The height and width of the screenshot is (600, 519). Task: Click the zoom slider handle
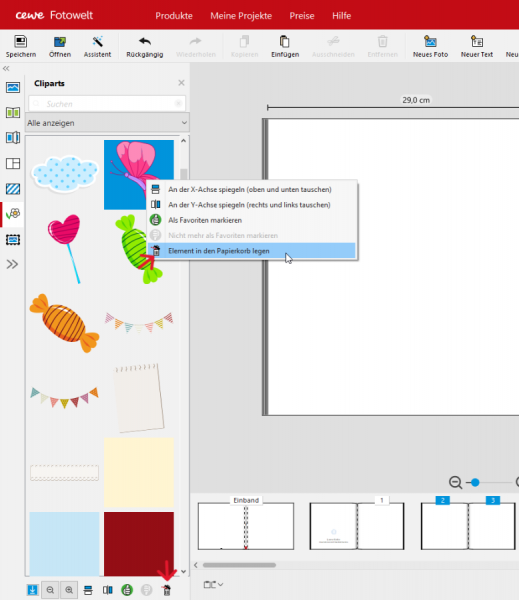click(475, 482)
